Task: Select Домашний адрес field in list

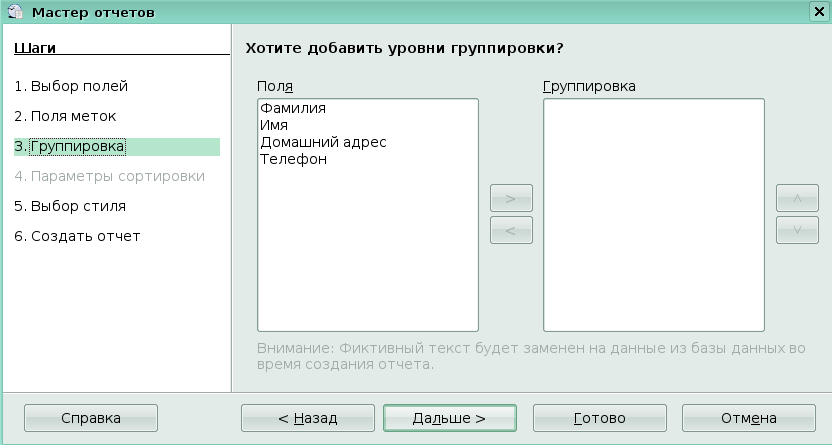Action: pyautogui.click(x=322, y=142)
